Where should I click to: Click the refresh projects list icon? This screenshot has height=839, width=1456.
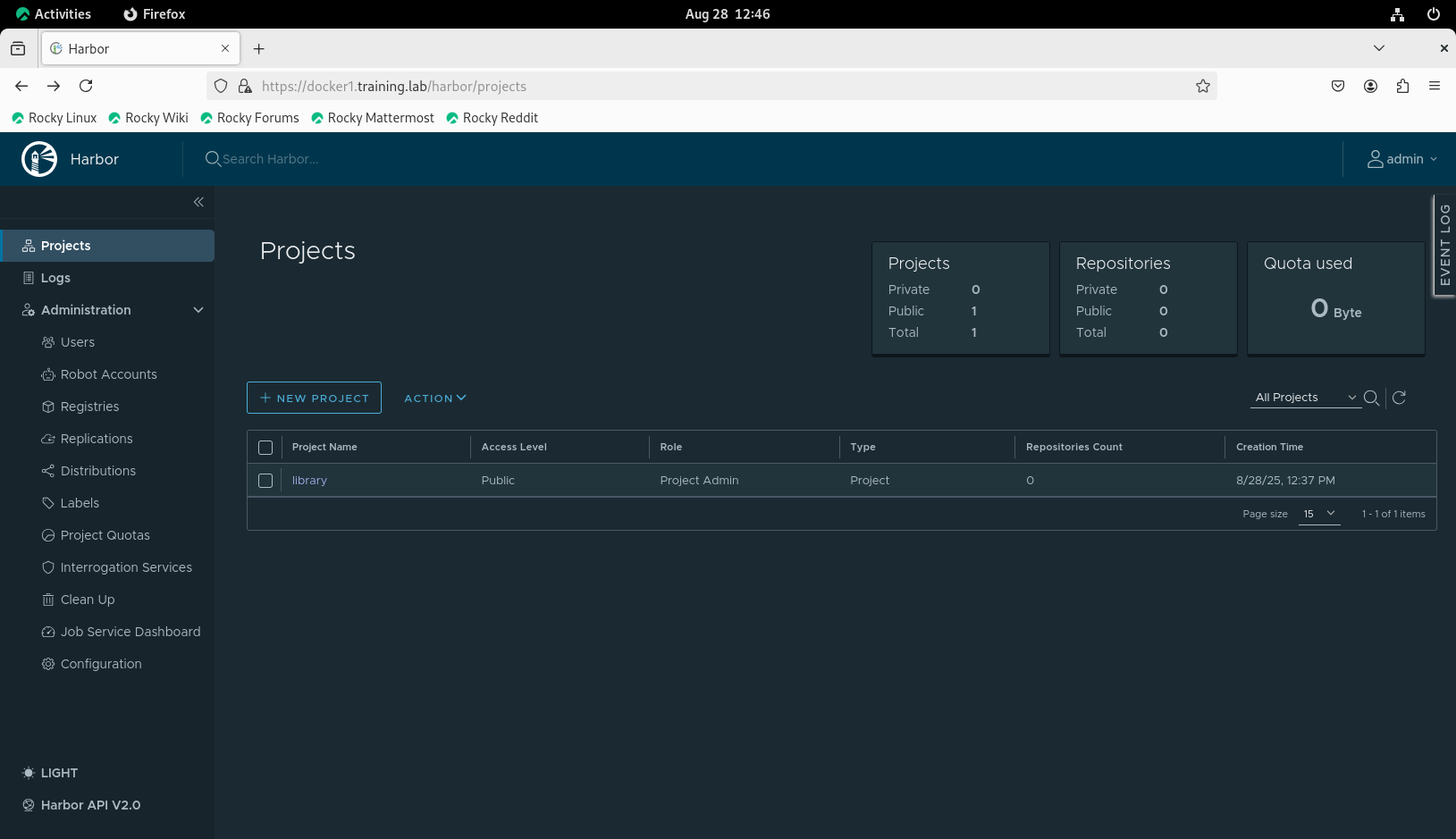coord(1399,398)
